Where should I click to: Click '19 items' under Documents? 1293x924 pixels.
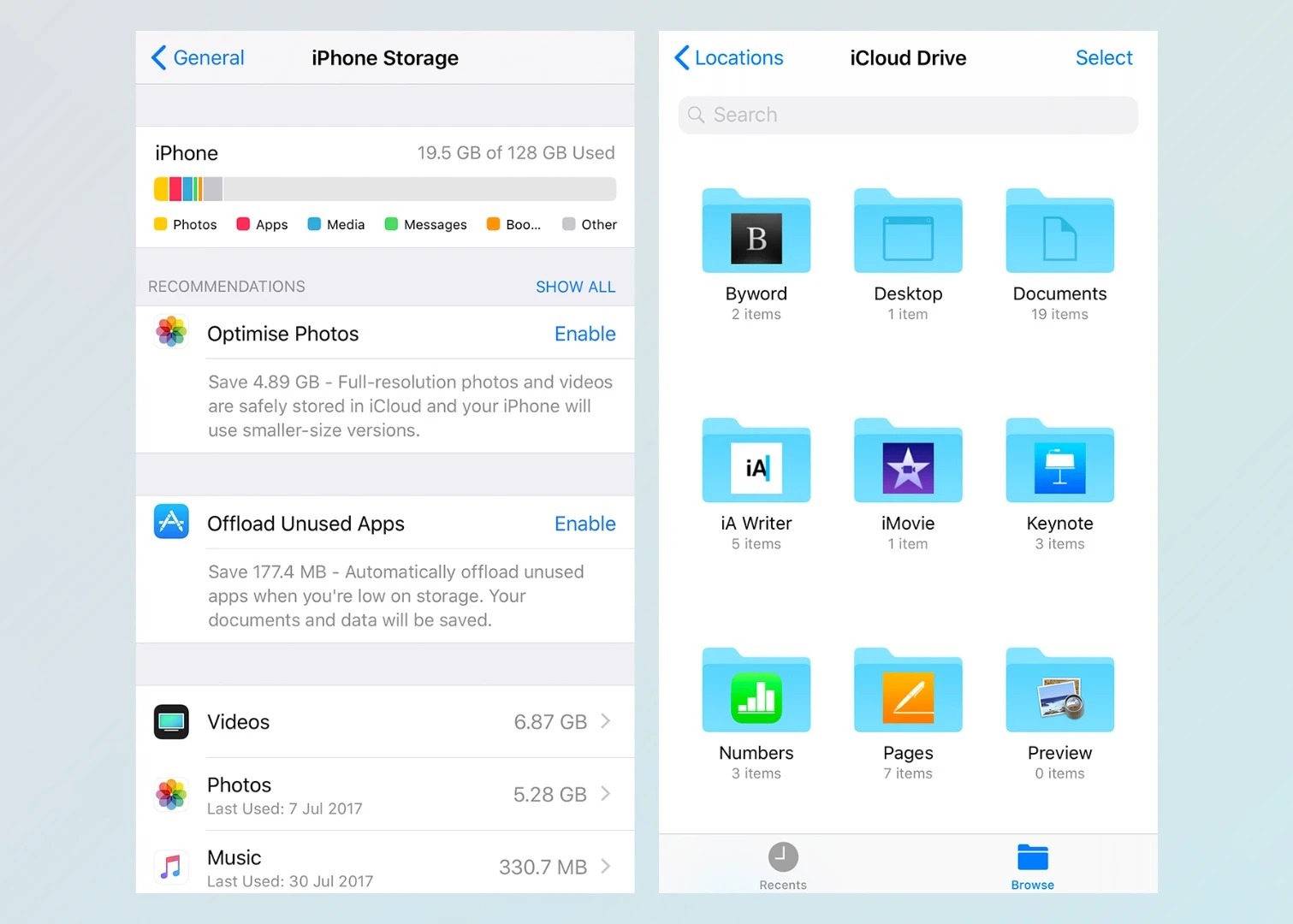tap(1059, 314)
